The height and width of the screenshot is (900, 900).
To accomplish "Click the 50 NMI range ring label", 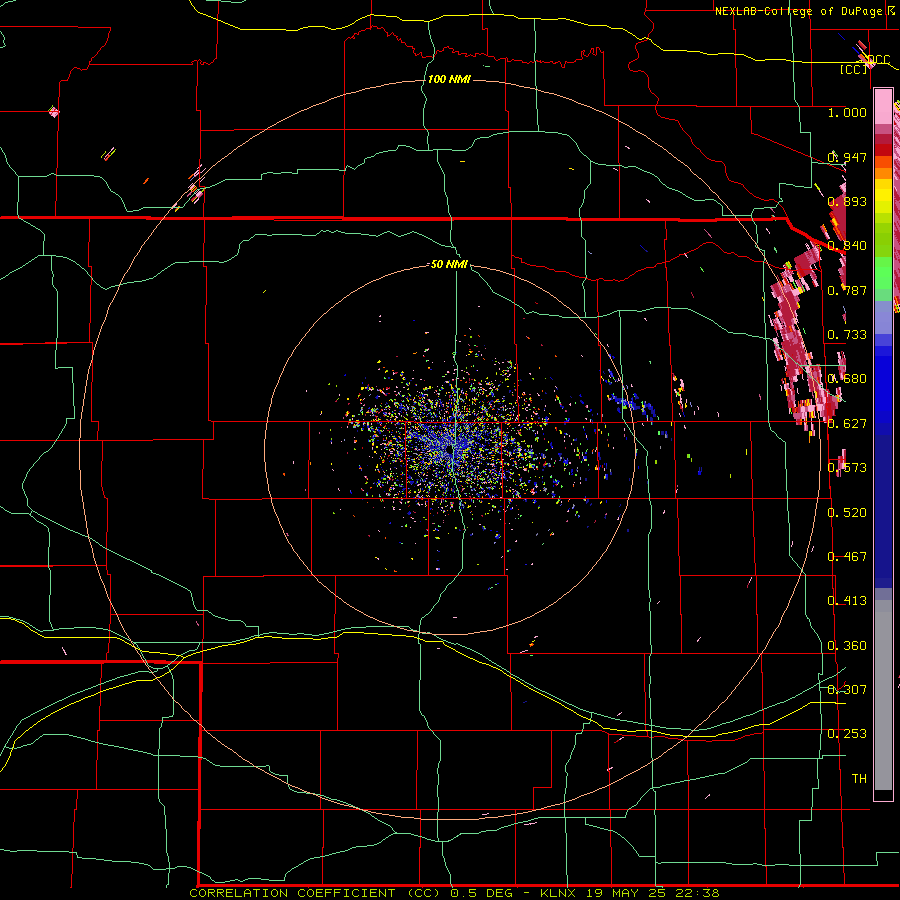I will (449, 264).
